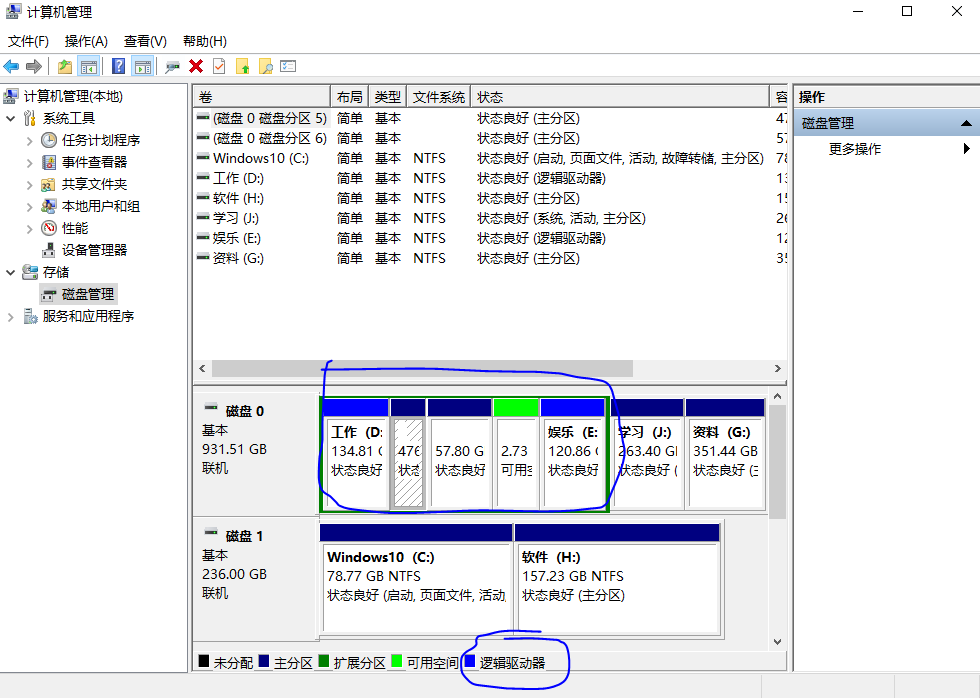Sort by the 文件系统 column header
Image resolution: width=980 pixels, height=698 pixels.
click(x=439, y=97)
